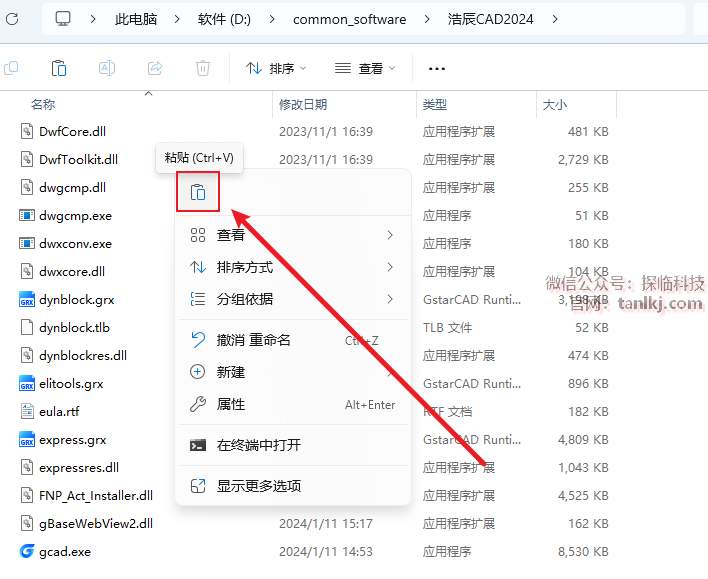This screenshot has height=579, width=708.
Task: Click the eula.rtf document icon
Action: 27,411
